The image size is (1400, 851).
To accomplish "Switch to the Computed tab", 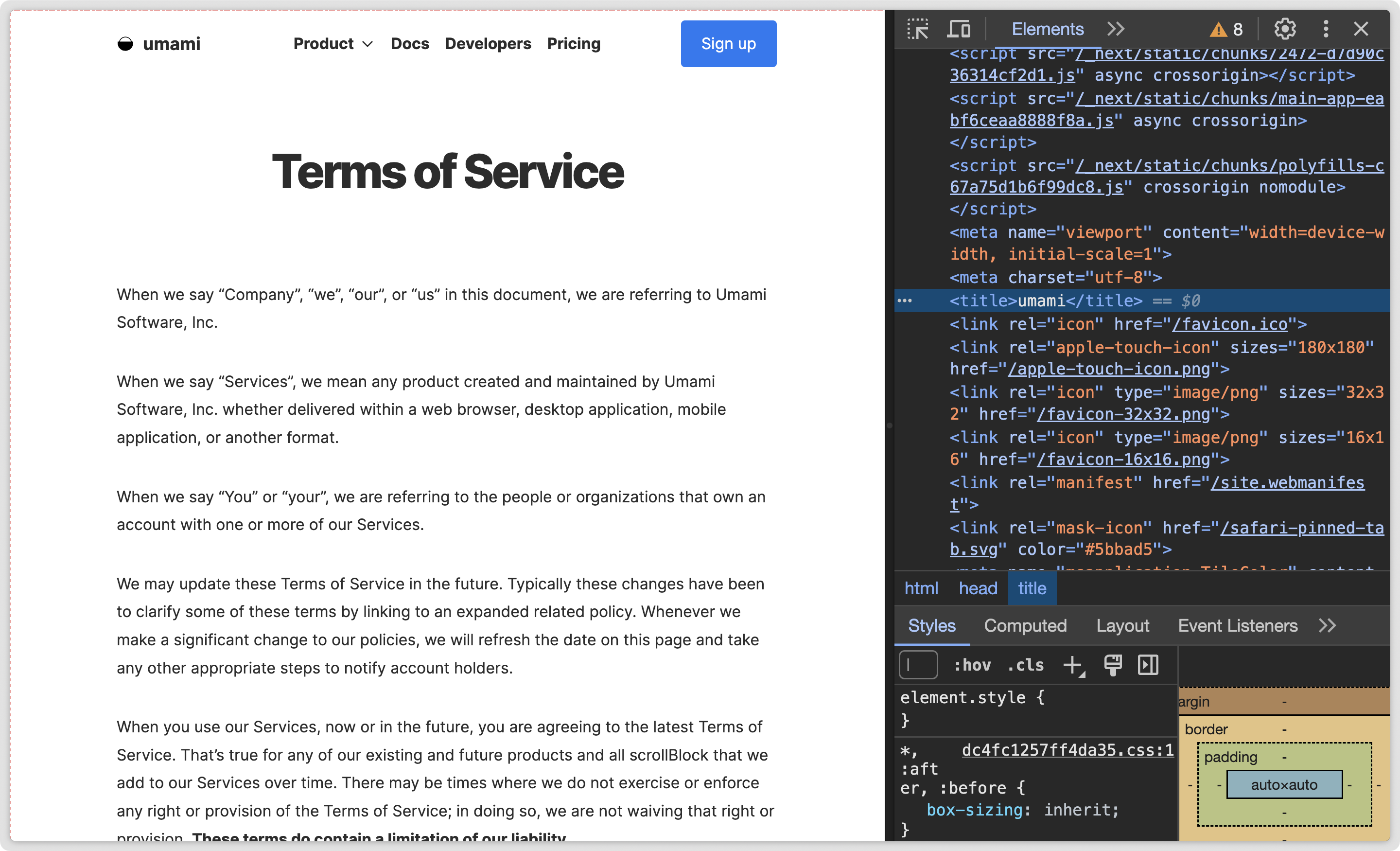I will 1025,625.
